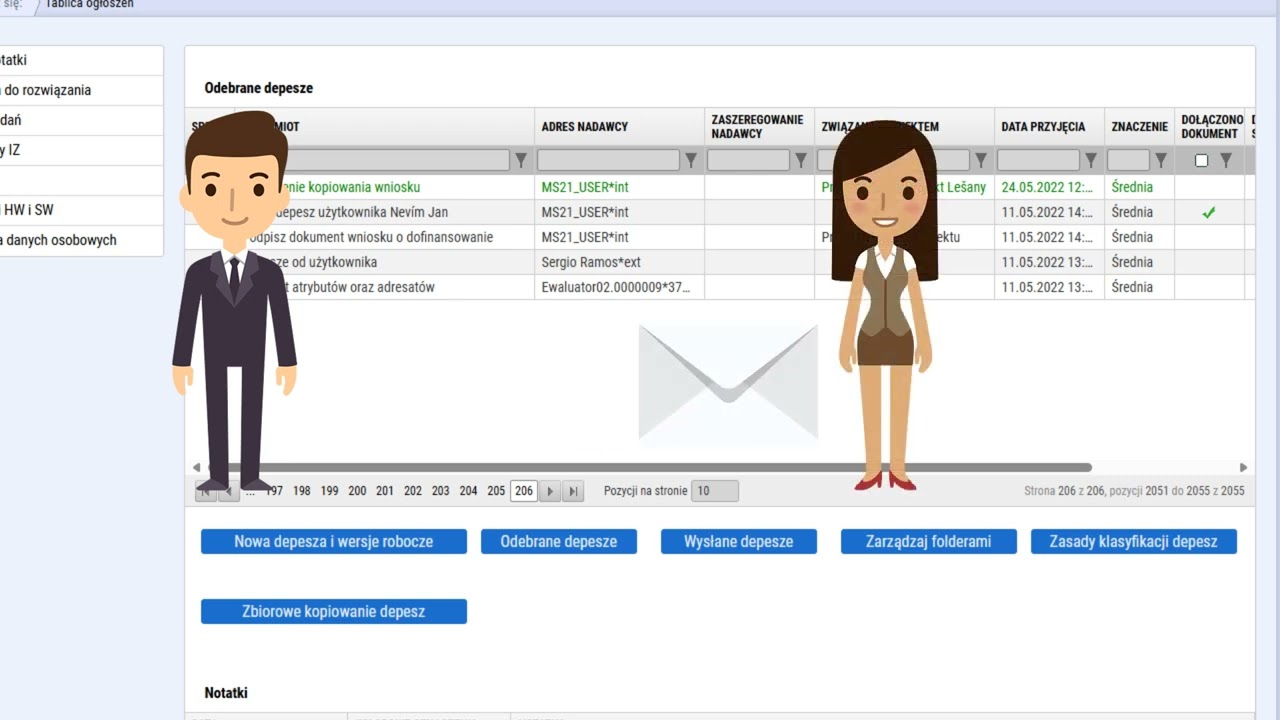Go to page 204

coord(468,491)
